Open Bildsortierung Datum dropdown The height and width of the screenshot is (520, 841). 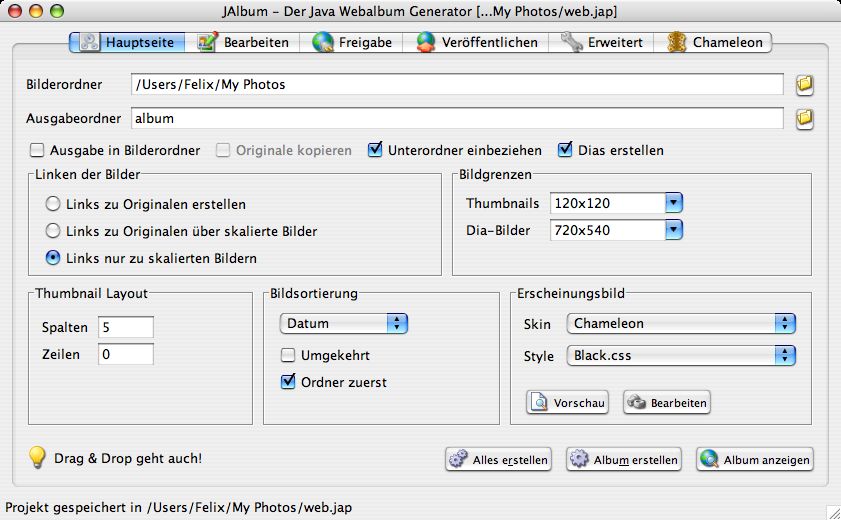pyautogui.click(x=343, y=323)
